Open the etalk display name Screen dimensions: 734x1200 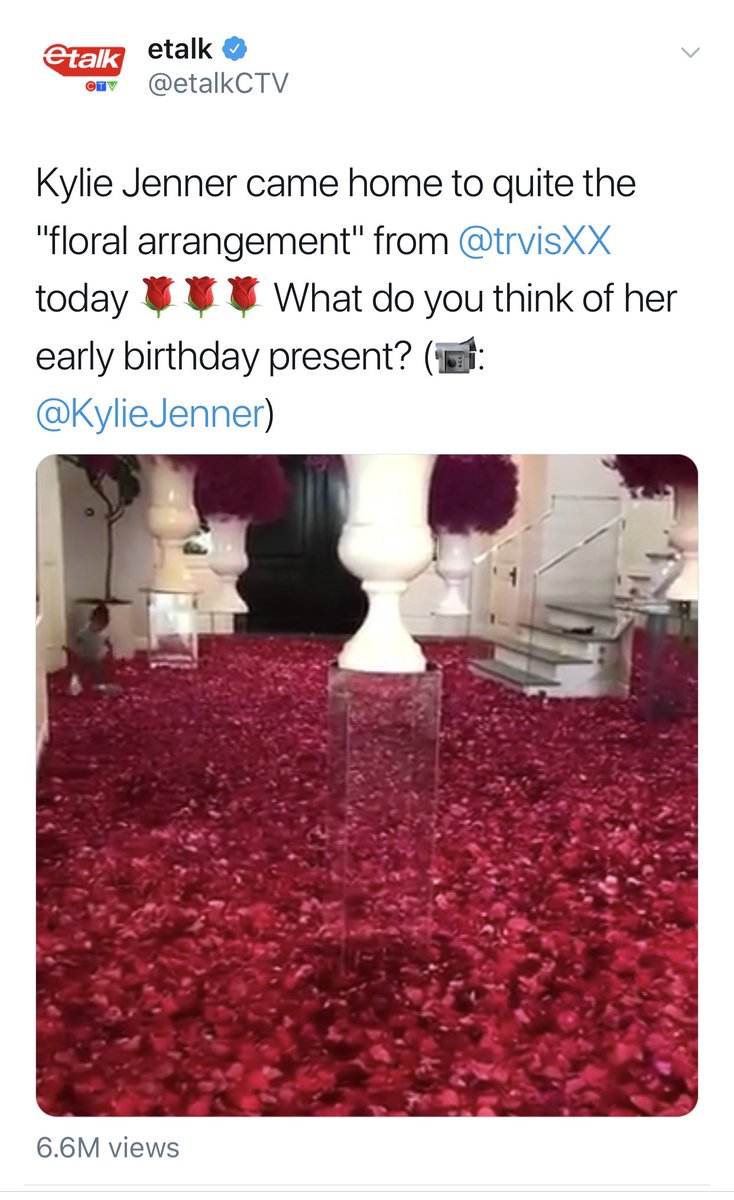click(x=180, y=49)
